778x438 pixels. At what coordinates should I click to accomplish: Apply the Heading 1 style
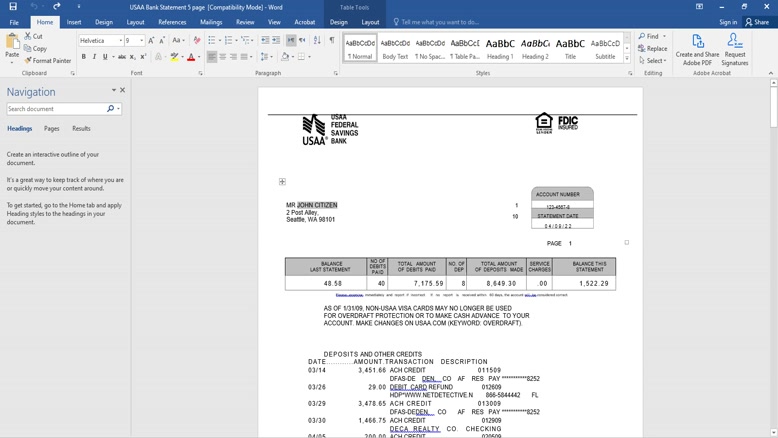pos(500,48)
